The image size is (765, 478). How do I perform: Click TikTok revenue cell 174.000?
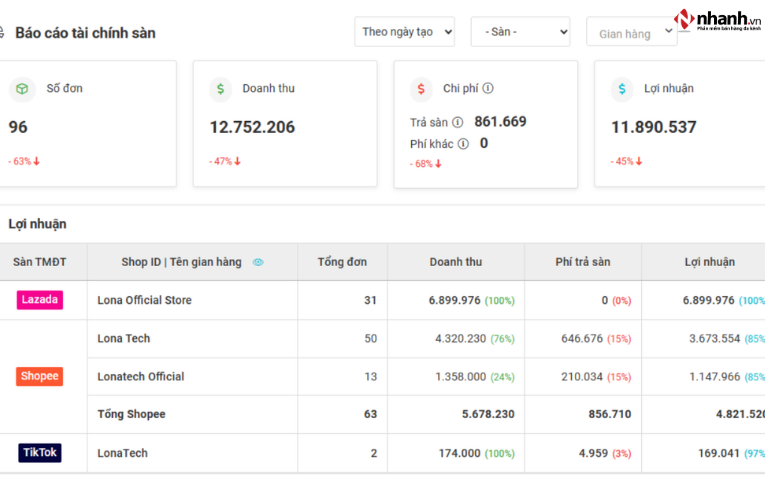pyautogui.click(x=459, y=453)
